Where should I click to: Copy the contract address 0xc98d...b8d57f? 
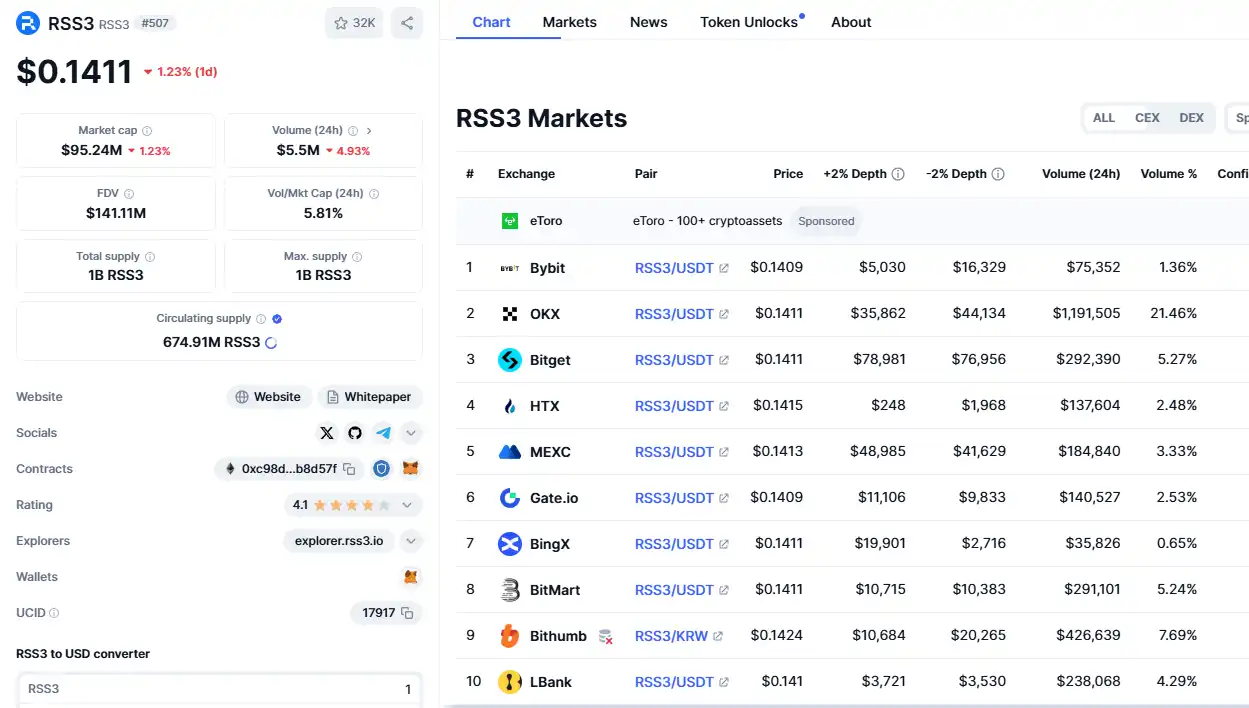pyautogui.click(x=349, y=469)
